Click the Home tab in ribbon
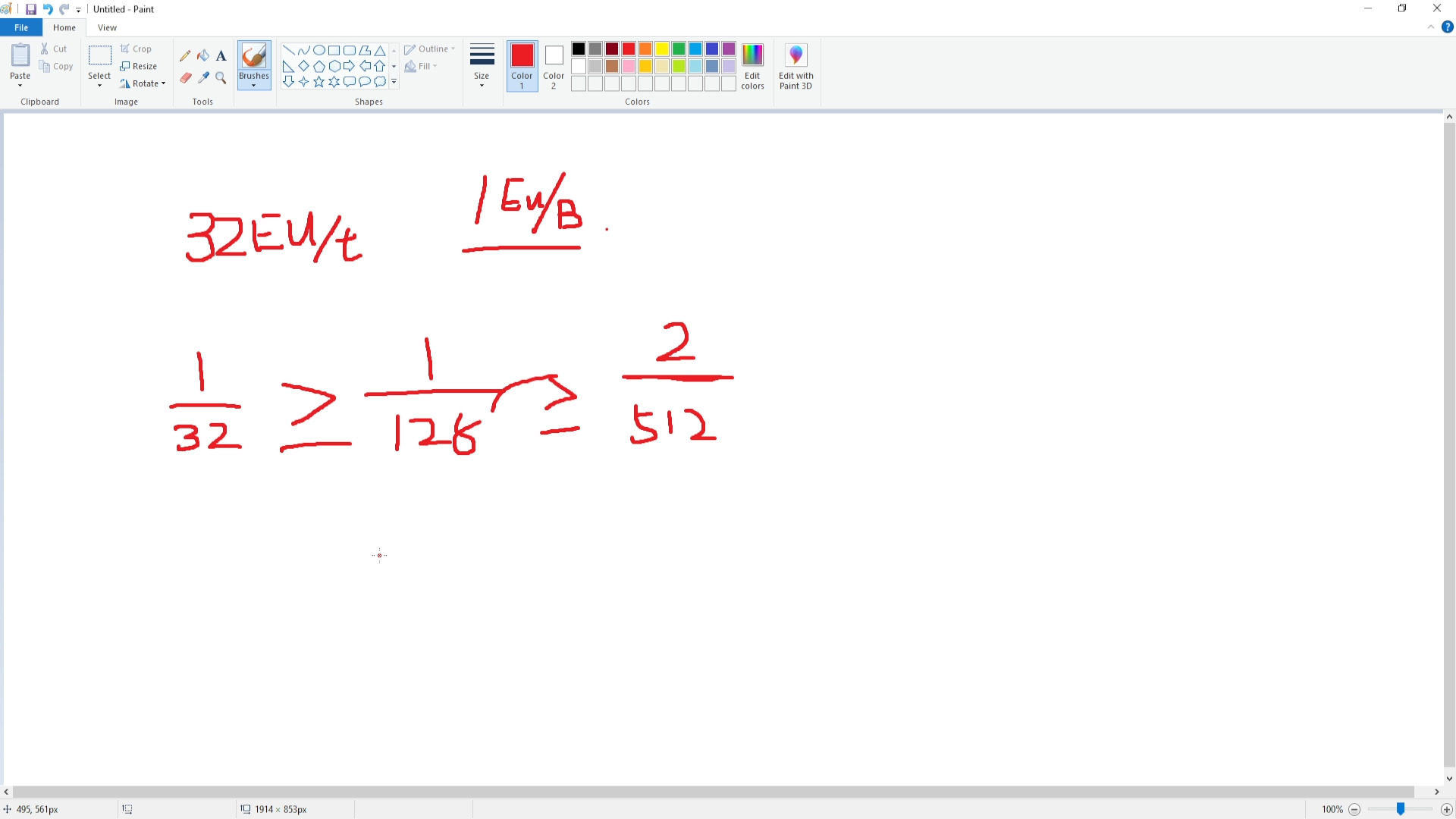This screenshot has height=819, width=1456. 64,27
